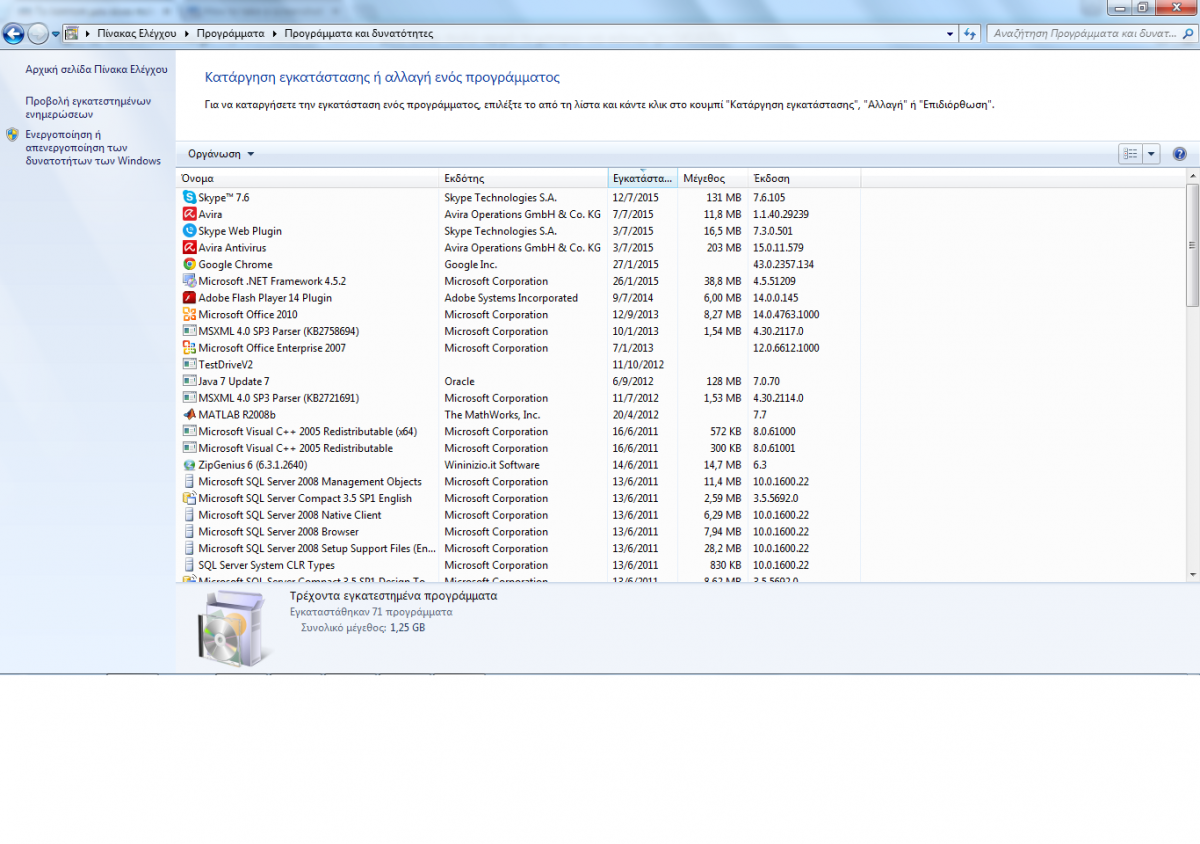Sort by the Εκδότης column header
1200x844 pixels.
(524, 178)
